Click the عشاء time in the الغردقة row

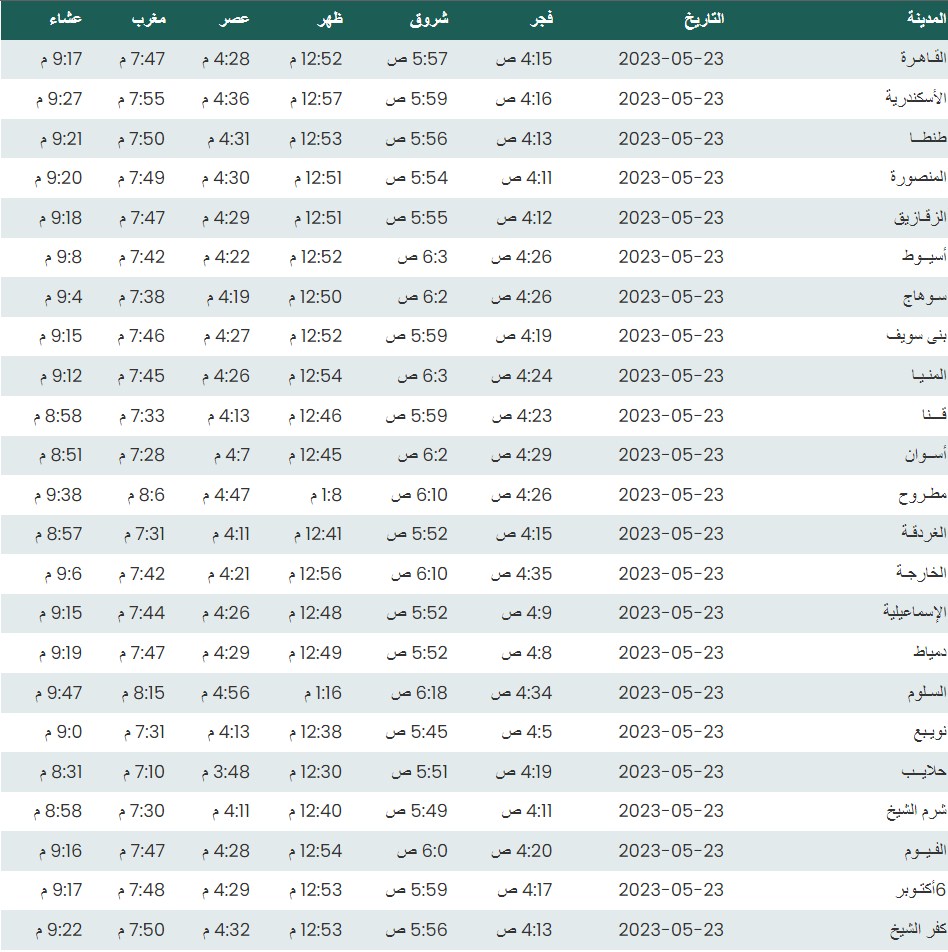click(x=62, y=534)
